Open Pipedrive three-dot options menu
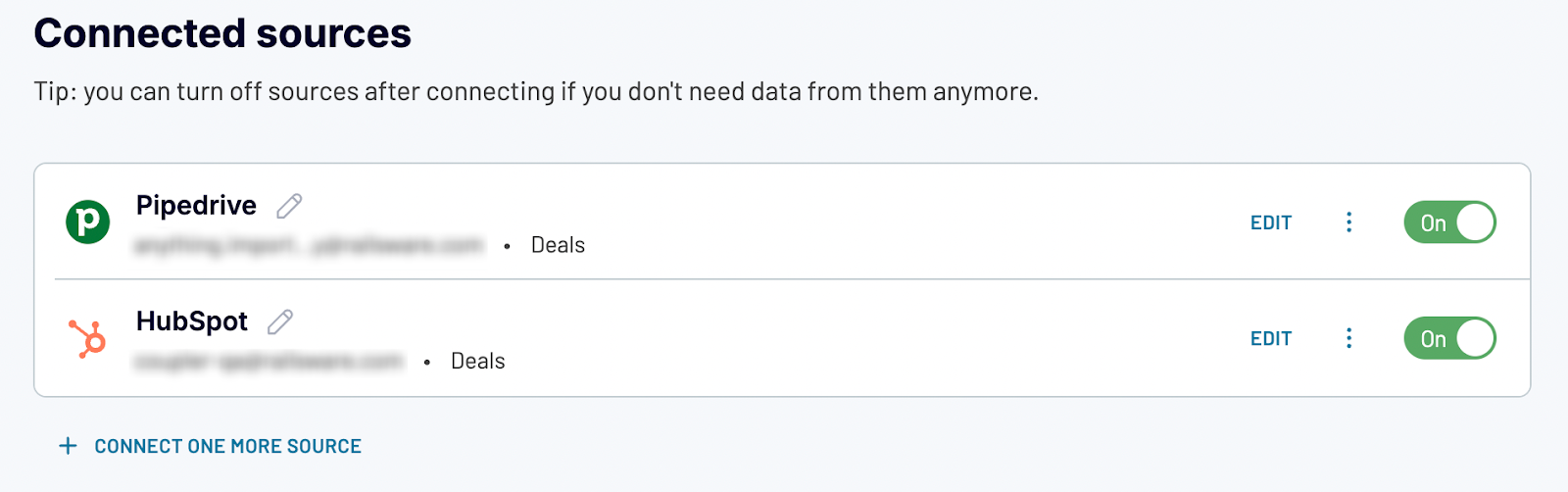This screenshot has height=492, width=1568. click(x=1348, y=222)
